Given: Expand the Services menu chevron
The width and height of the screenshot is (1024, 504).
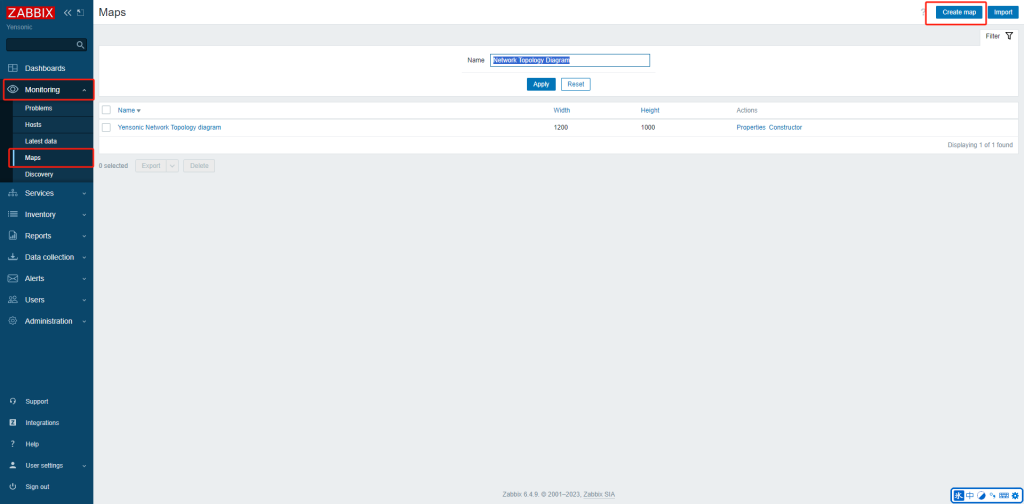Looking at the screenshot, I should [x=84, y=193].
